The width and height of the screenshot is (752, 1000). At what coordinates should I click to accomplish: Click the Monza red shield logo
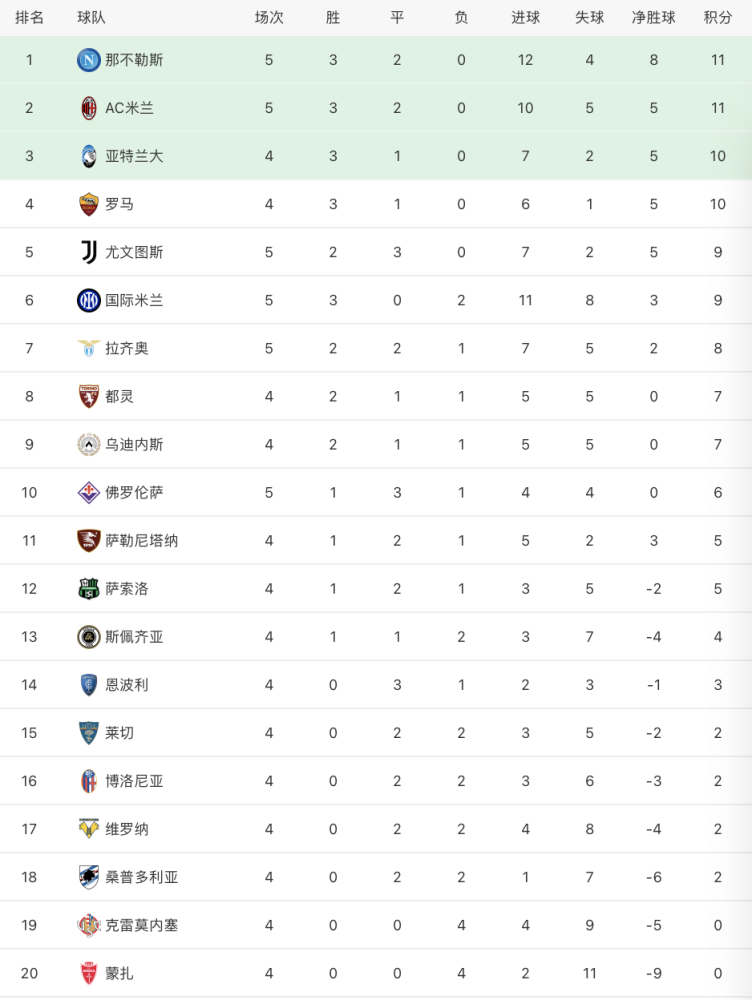[89, 973]
